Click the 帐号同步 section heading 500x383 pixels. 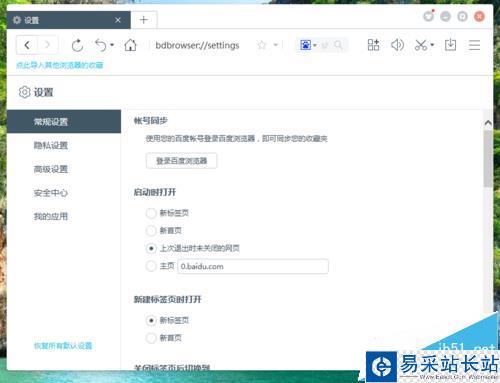click(150, 121)
